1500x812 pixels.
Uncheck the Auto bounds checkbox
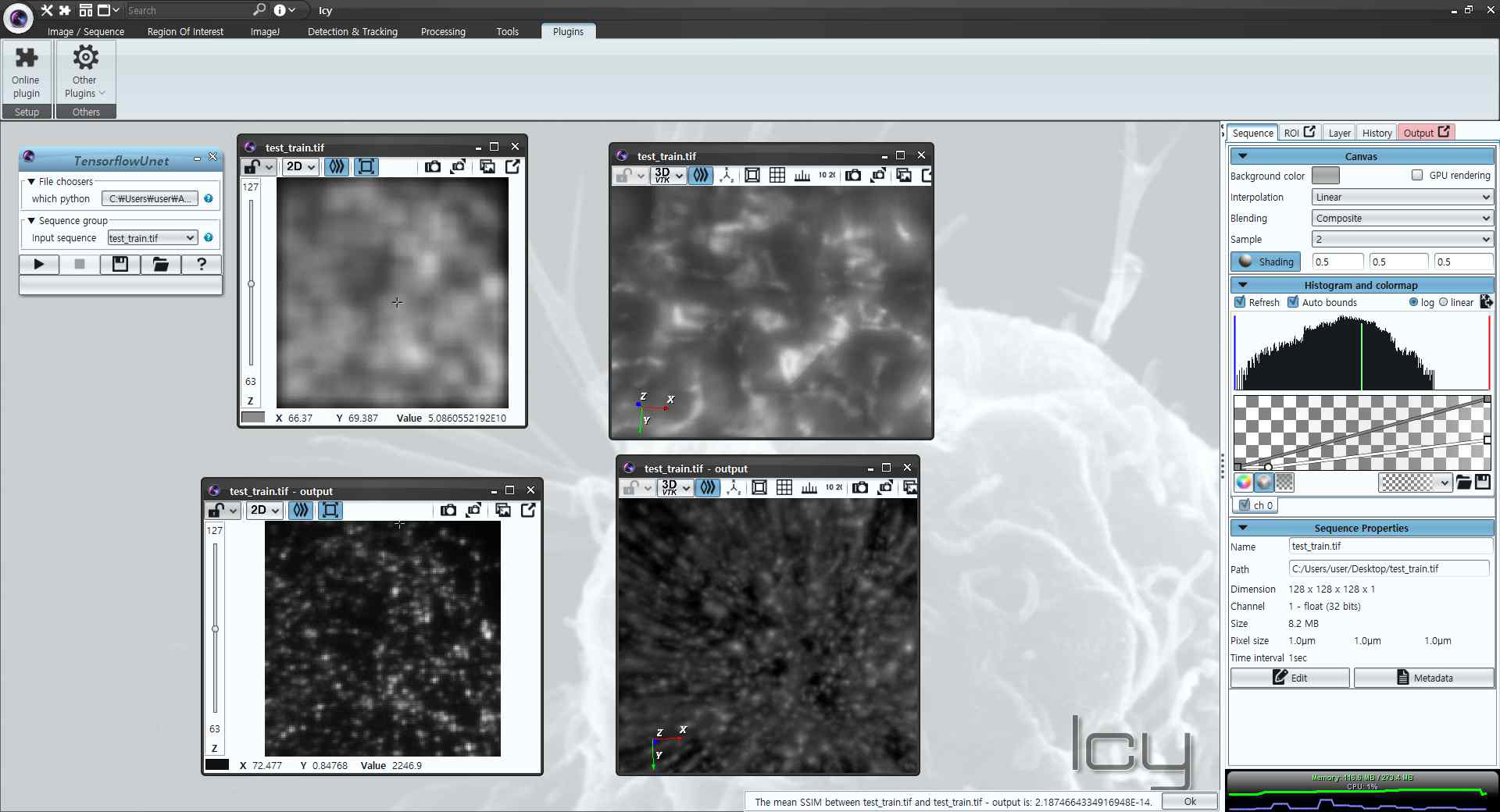pyautogui.click(x=1293, y=303)
